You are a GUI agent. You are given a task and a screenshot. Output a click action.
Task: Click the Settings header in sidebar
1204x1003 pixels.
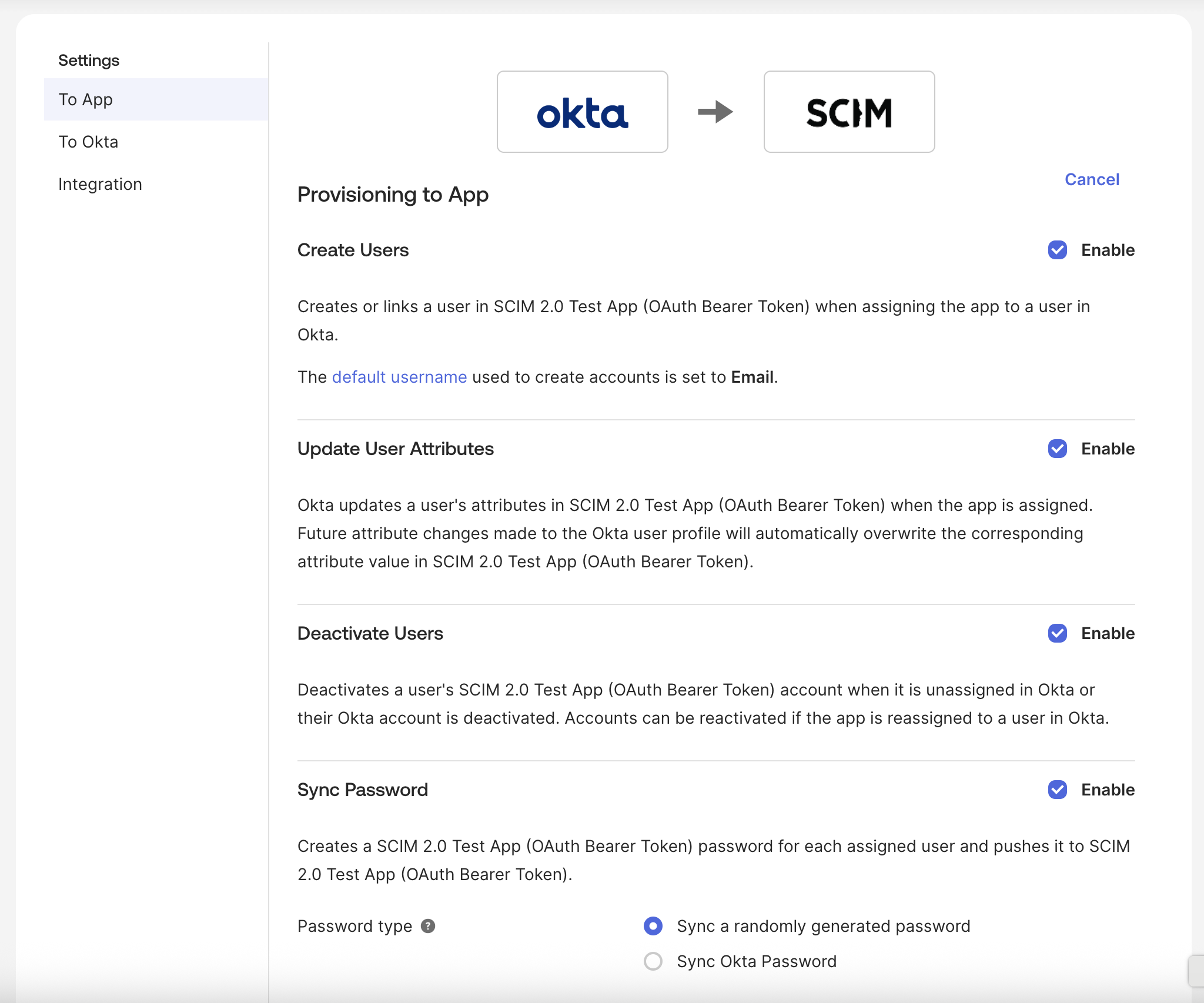click(x=89, y=59)
